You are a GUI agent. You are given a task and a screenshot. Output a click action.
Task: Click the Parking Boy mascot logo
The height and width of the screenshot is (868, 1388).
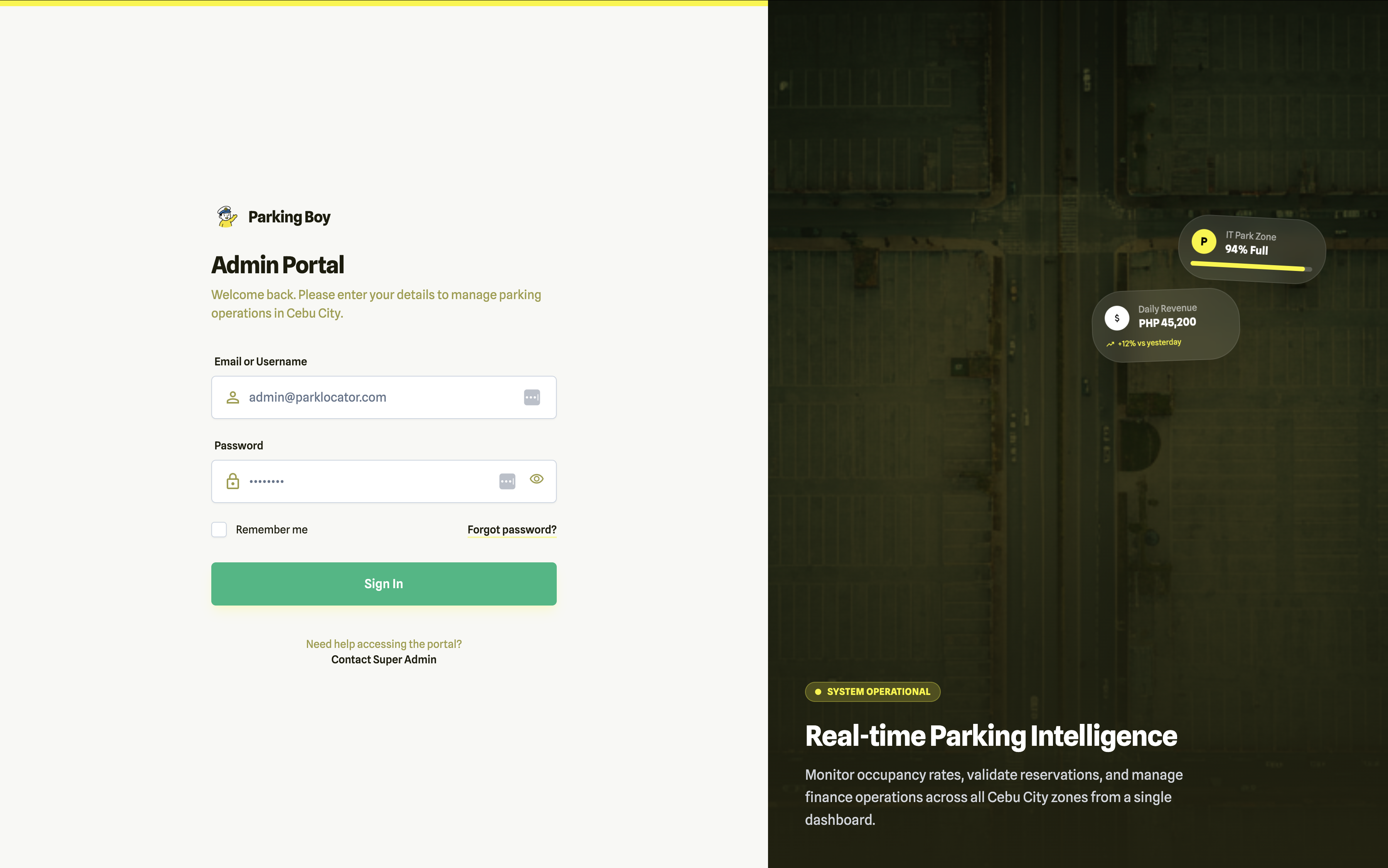227,217
